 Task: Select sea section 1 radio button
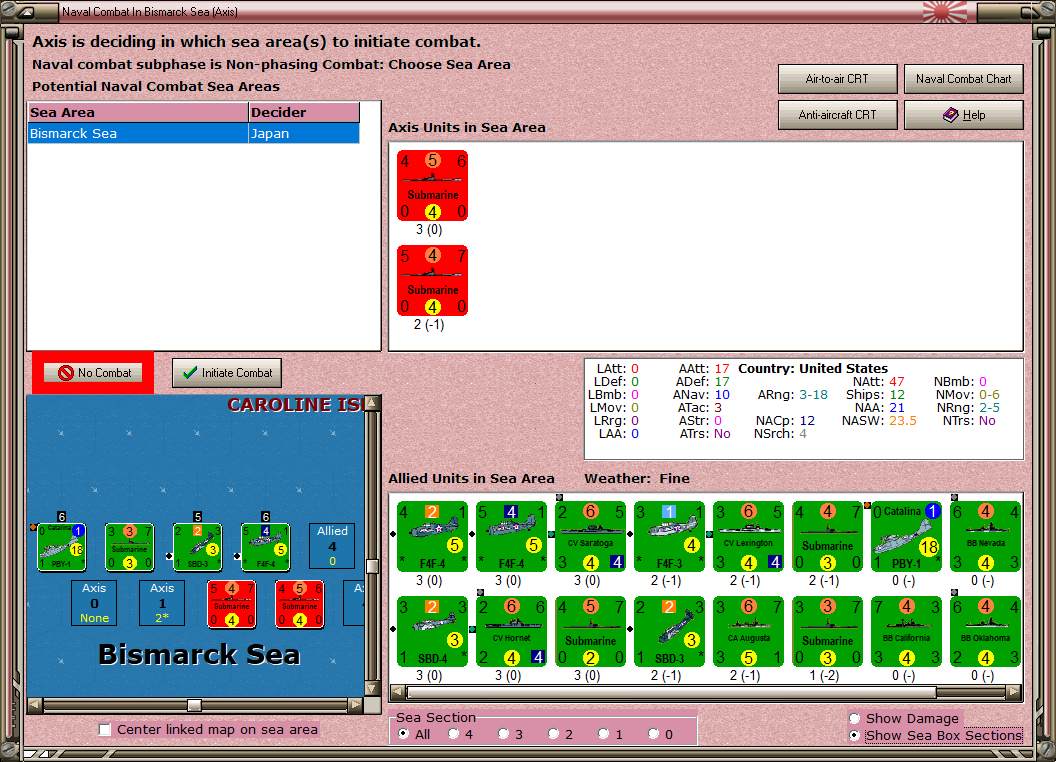pos(603,734)
